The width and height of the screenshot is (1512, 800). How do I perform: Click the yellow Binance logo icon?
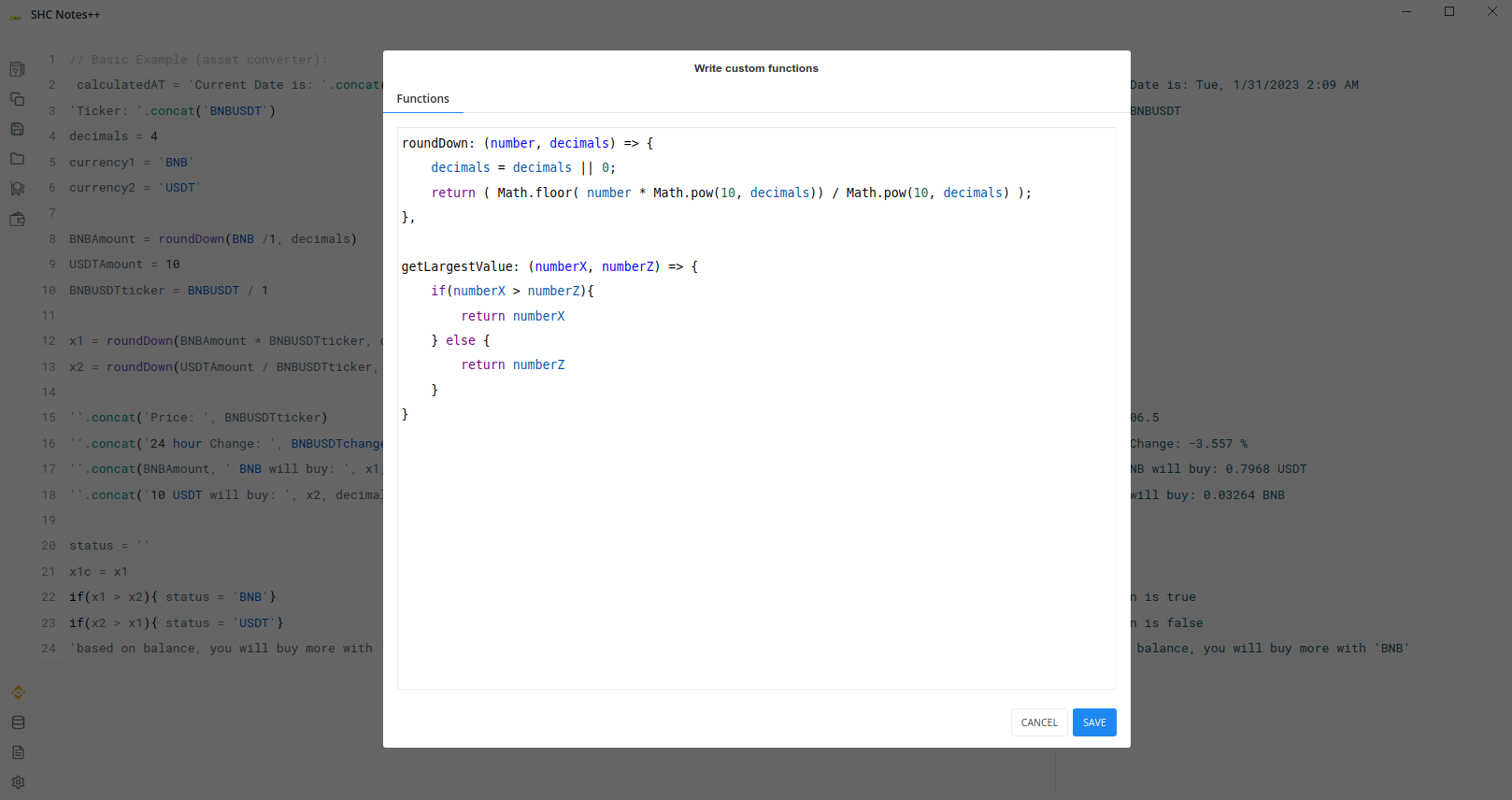[x=18, y=693]
